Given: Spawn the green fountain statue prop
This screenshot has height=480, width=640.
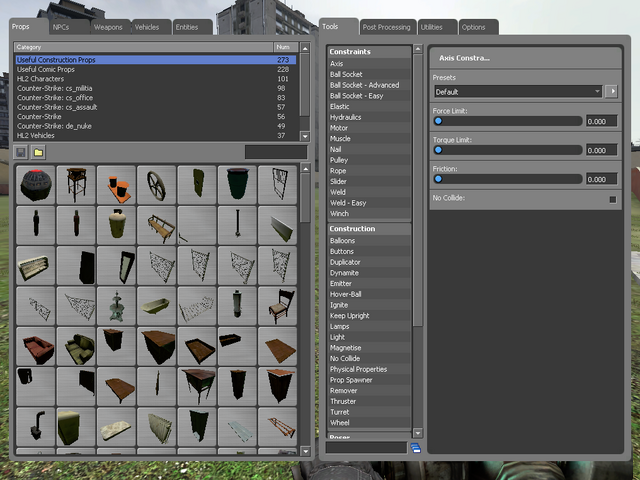Looking at the screenshot, I should (116, 306).
